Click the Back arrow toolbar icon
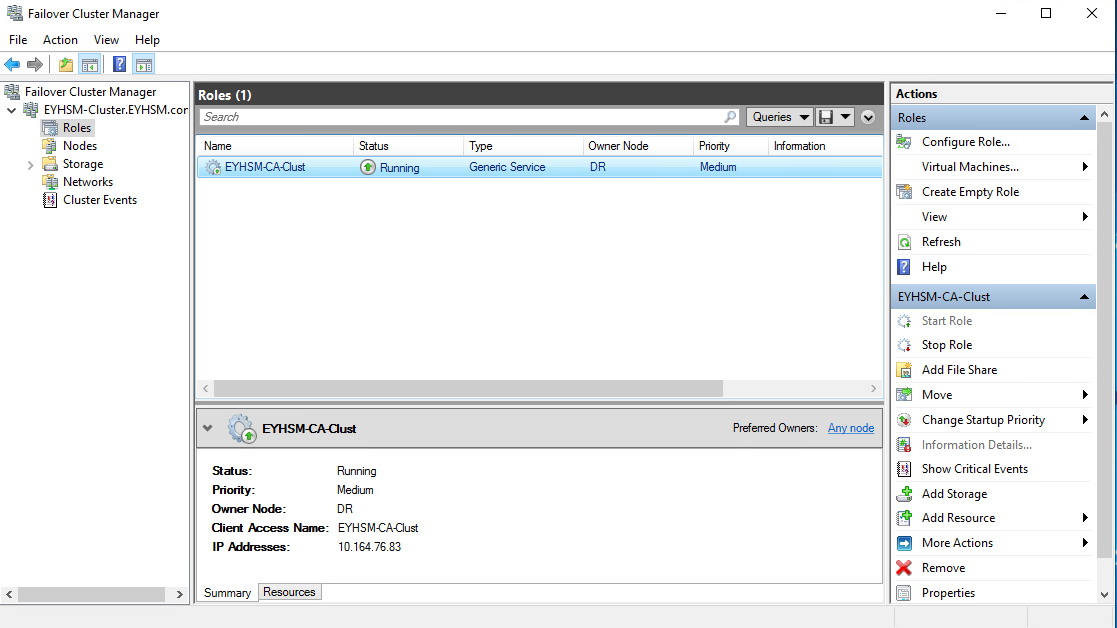Viewport: 1117px width, 628px height. pos(12,65)
